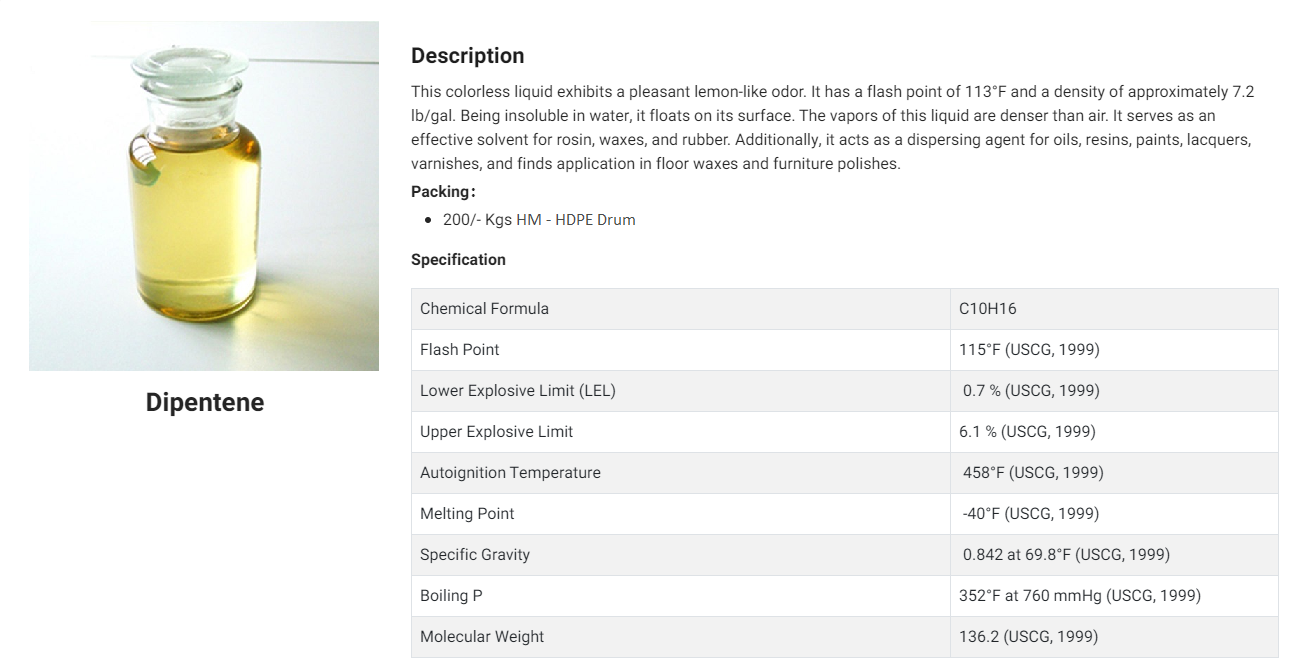Screen dimensions: 1305x668
Task: Click the C10H16 formula value
Action: (x=988, y=309)
